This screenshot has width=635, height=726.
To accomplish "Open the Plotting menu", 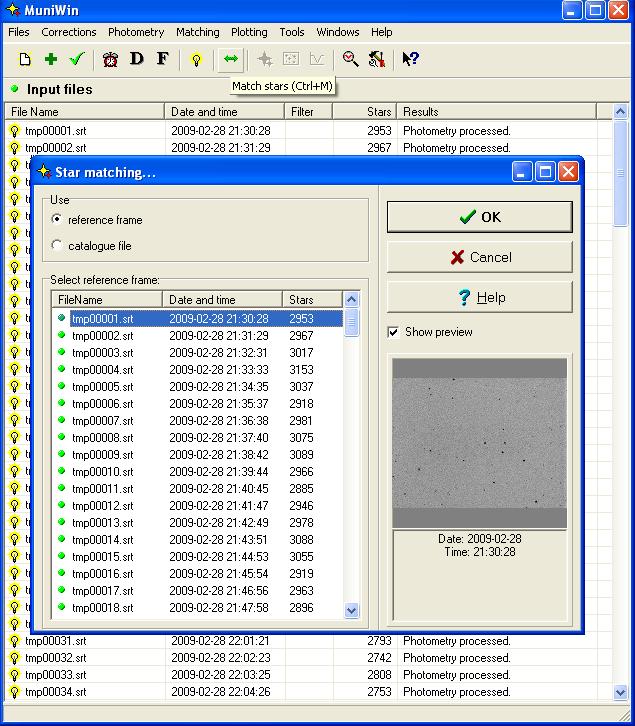I will (249, 32).
